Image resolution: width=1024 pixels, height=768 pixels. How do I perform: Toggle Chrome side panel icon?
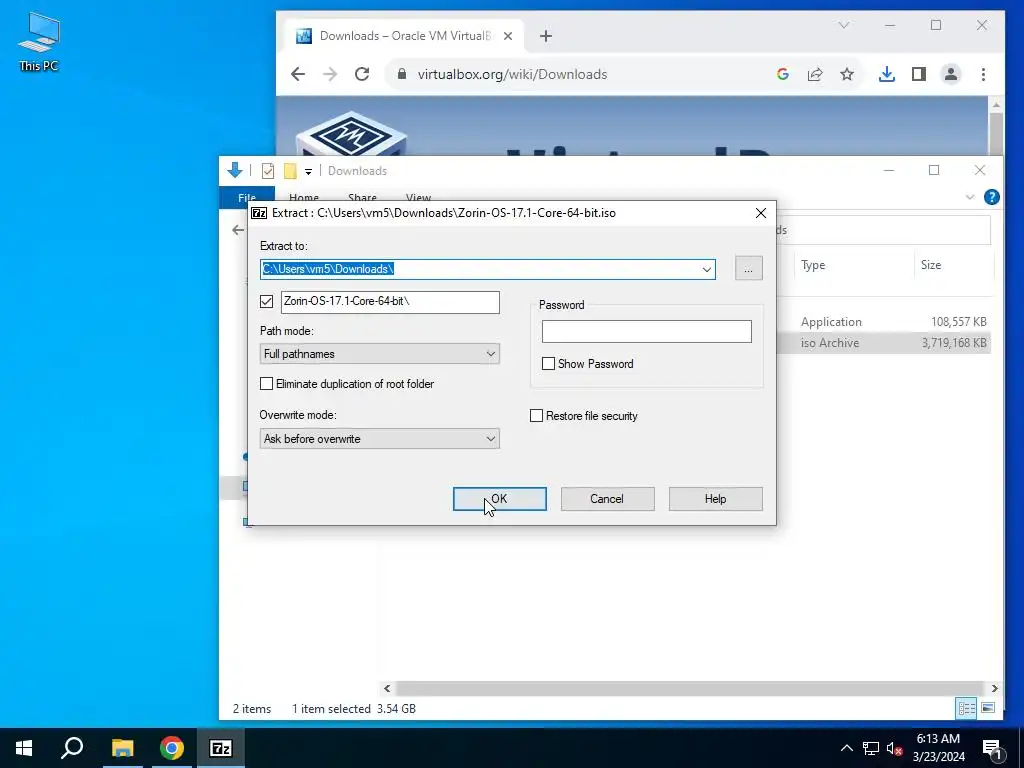(919, 74)
